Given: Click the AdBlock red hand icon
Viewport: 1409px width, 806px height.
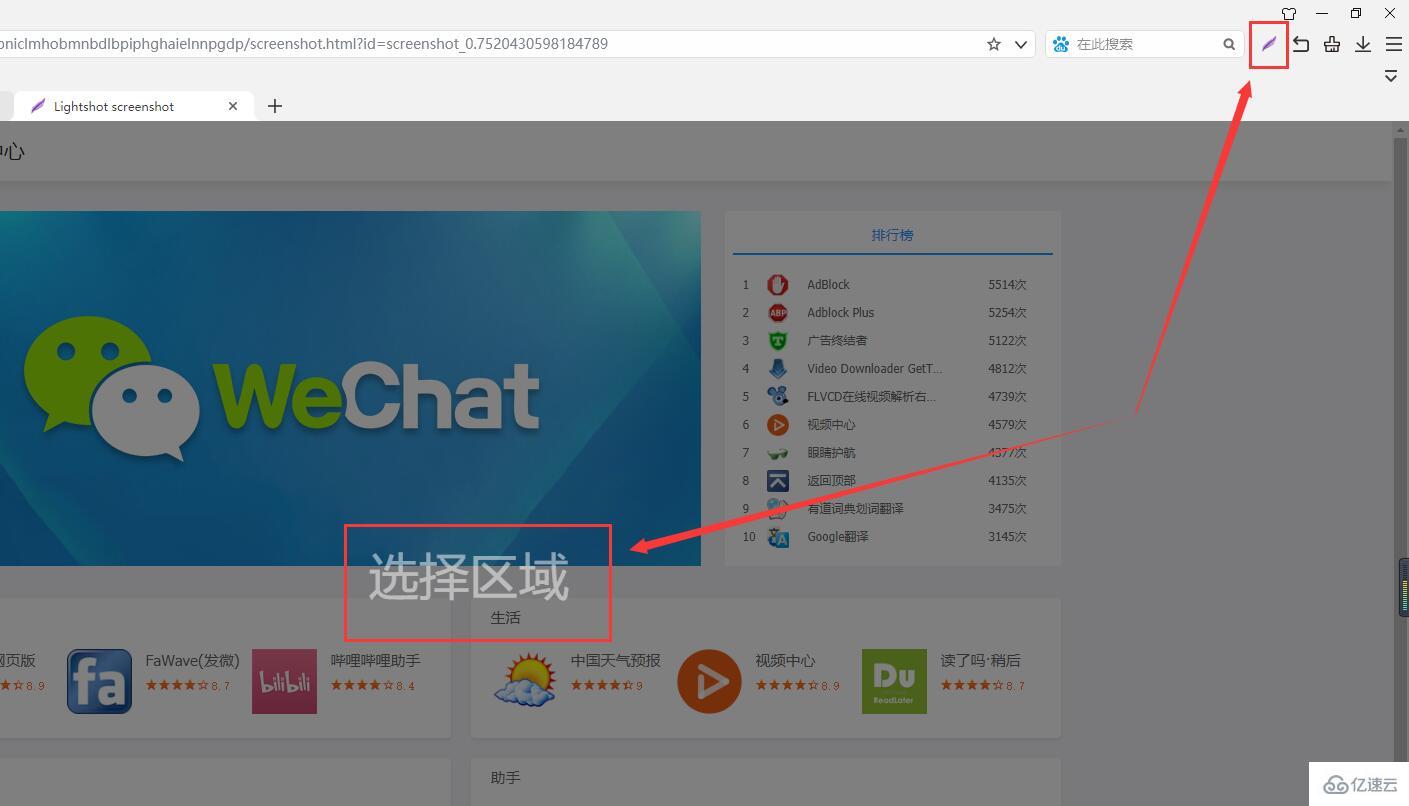Looking at the screenshot, I should [x=778, y=285].
